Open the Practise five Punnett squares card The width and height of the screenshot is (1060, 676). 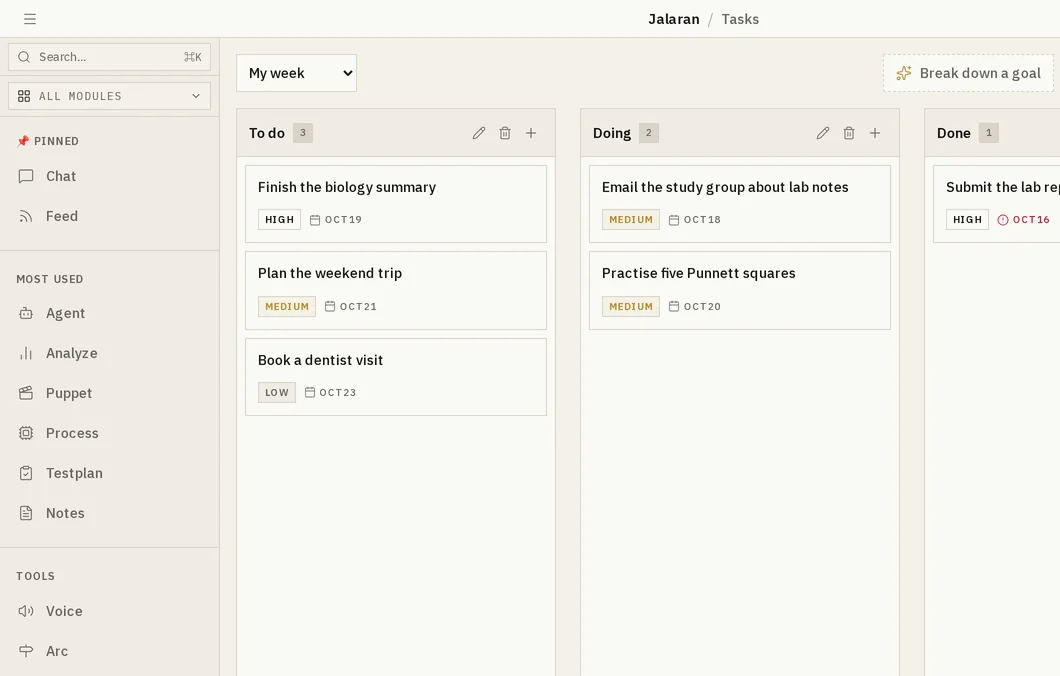pos(740,291)
